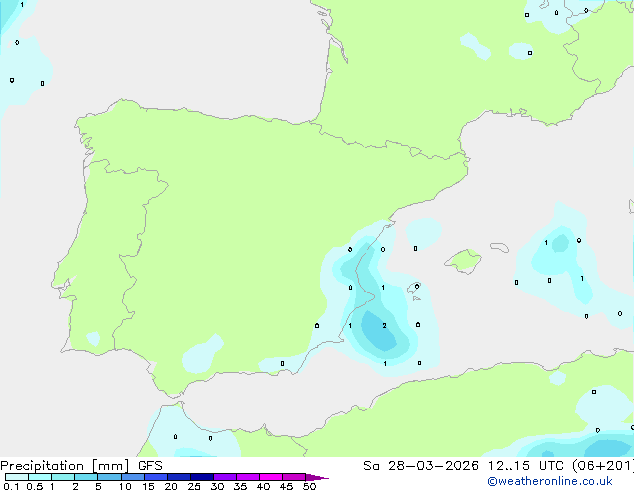Viewport: 634px width, 490px height.
Task: Click the '0.5' legend scale label
Action: 35,486
